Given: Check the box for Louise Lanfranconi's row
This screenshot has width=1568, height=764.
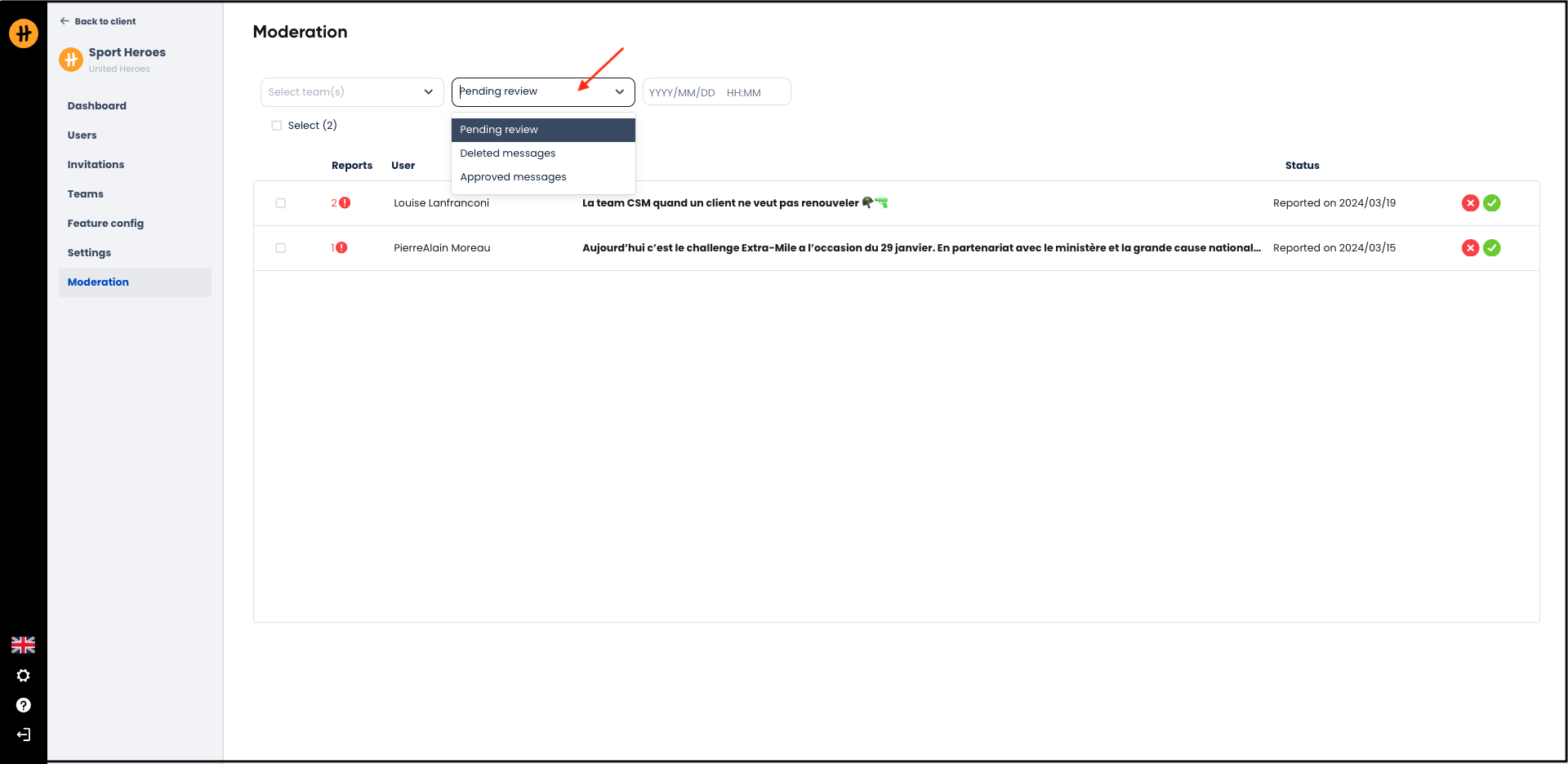Looking at the screenshot, I should [x=281, y=203].
